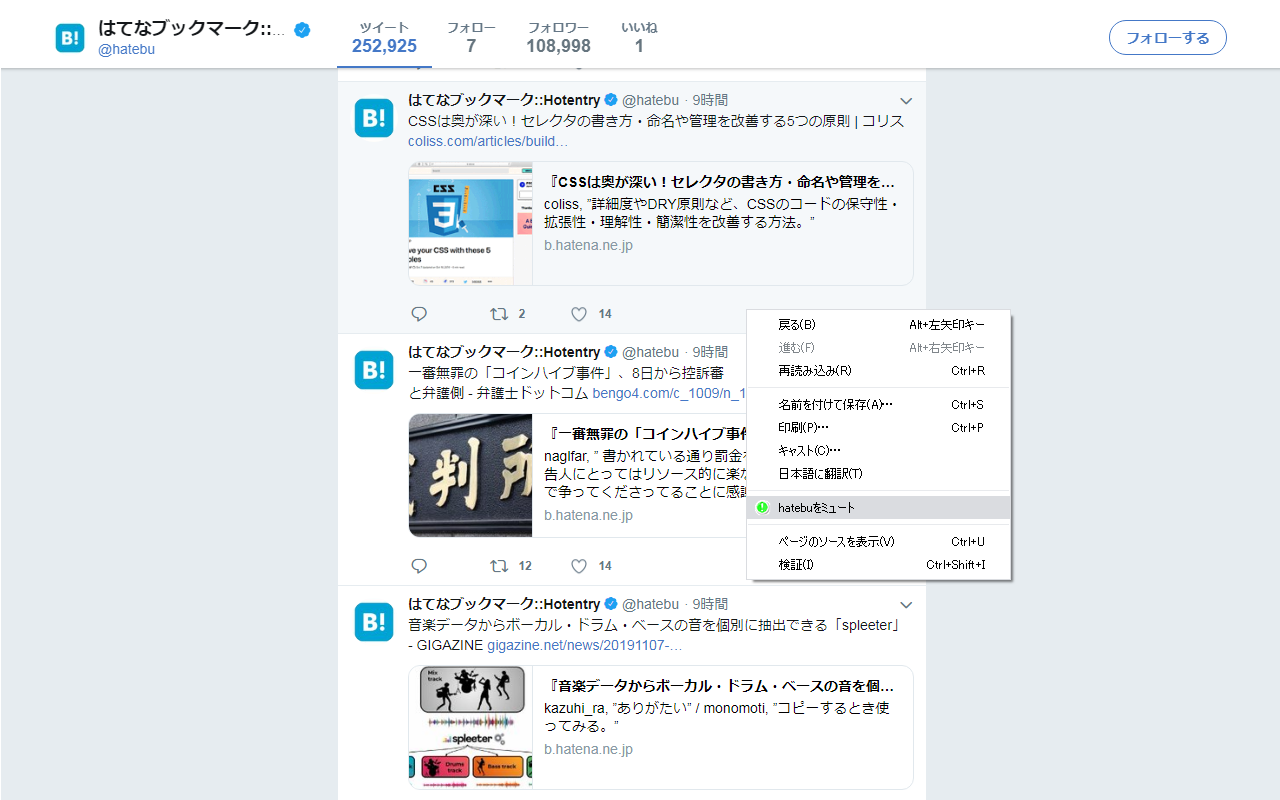This screenshot has width=1280, height=800.
Task: Choose 日本語に翻訳(T) from the context menu
Action: 879,474
